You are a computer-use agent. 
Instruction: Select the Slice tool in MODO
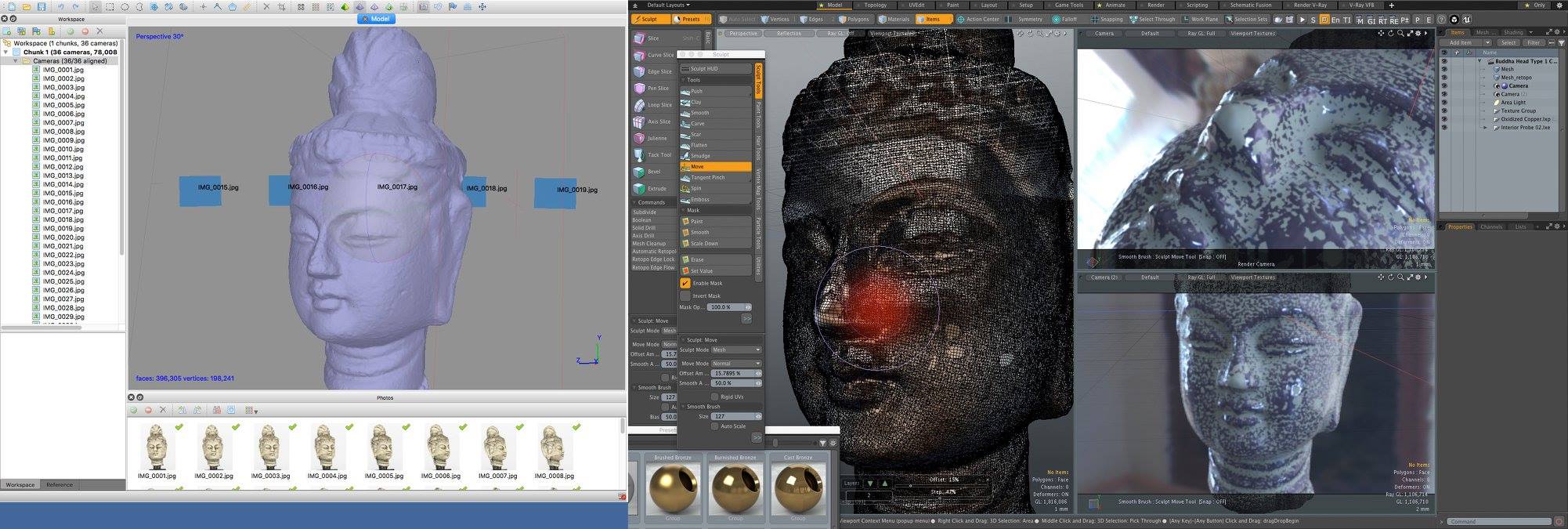[666, 38]
